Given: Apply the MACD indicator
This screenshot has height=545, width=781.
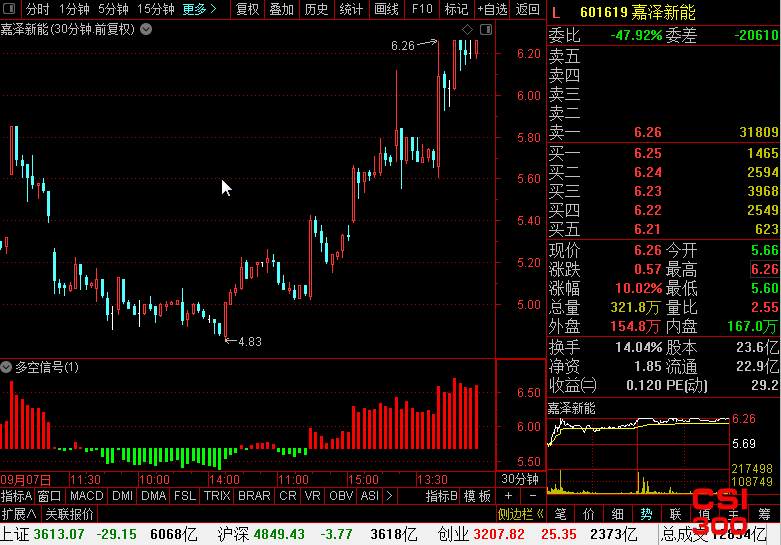Looking at the screenshot, I should tap(87, 496).
